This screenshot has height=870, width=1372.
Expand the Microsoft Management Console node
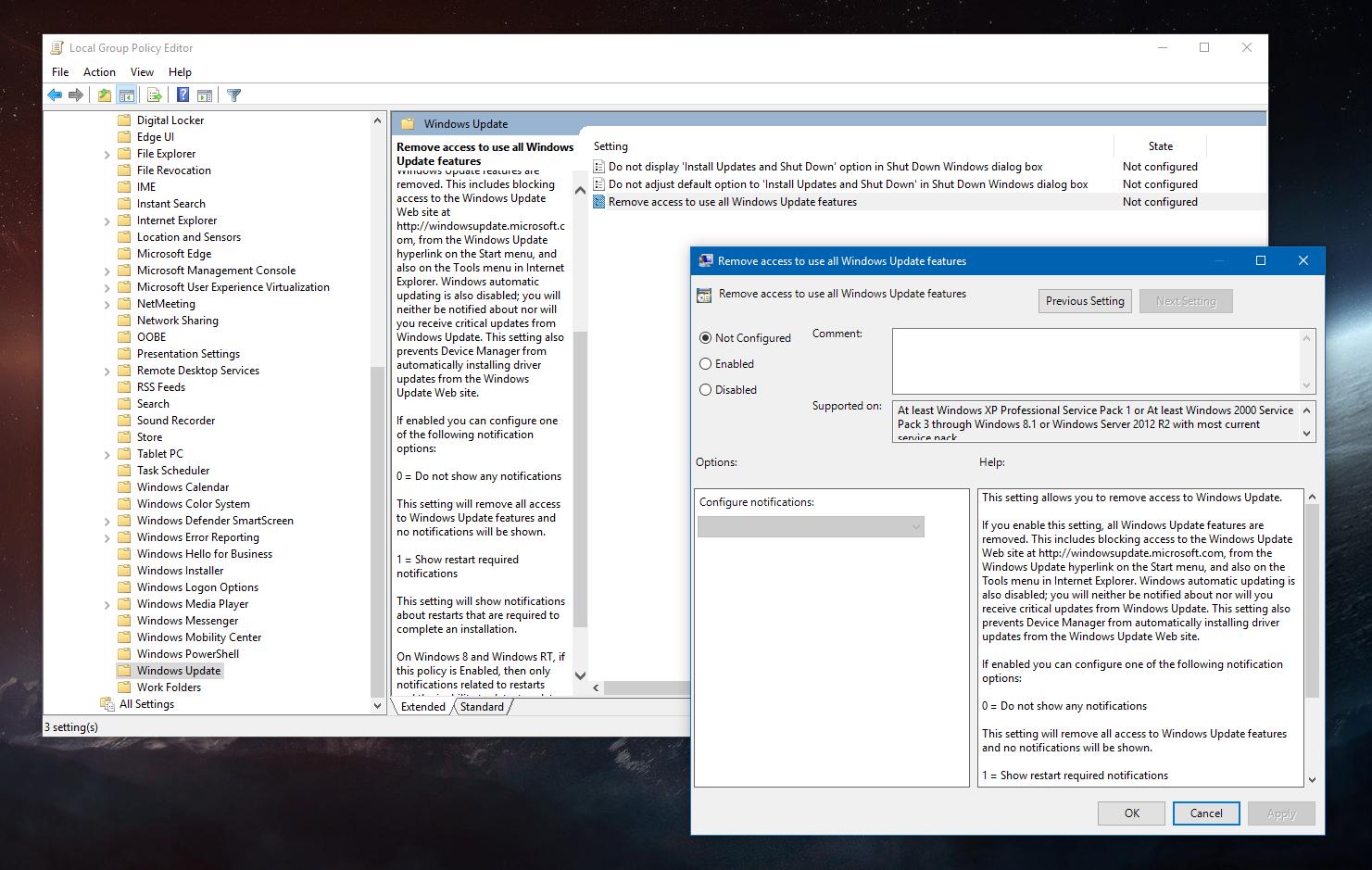pos(107,271)
